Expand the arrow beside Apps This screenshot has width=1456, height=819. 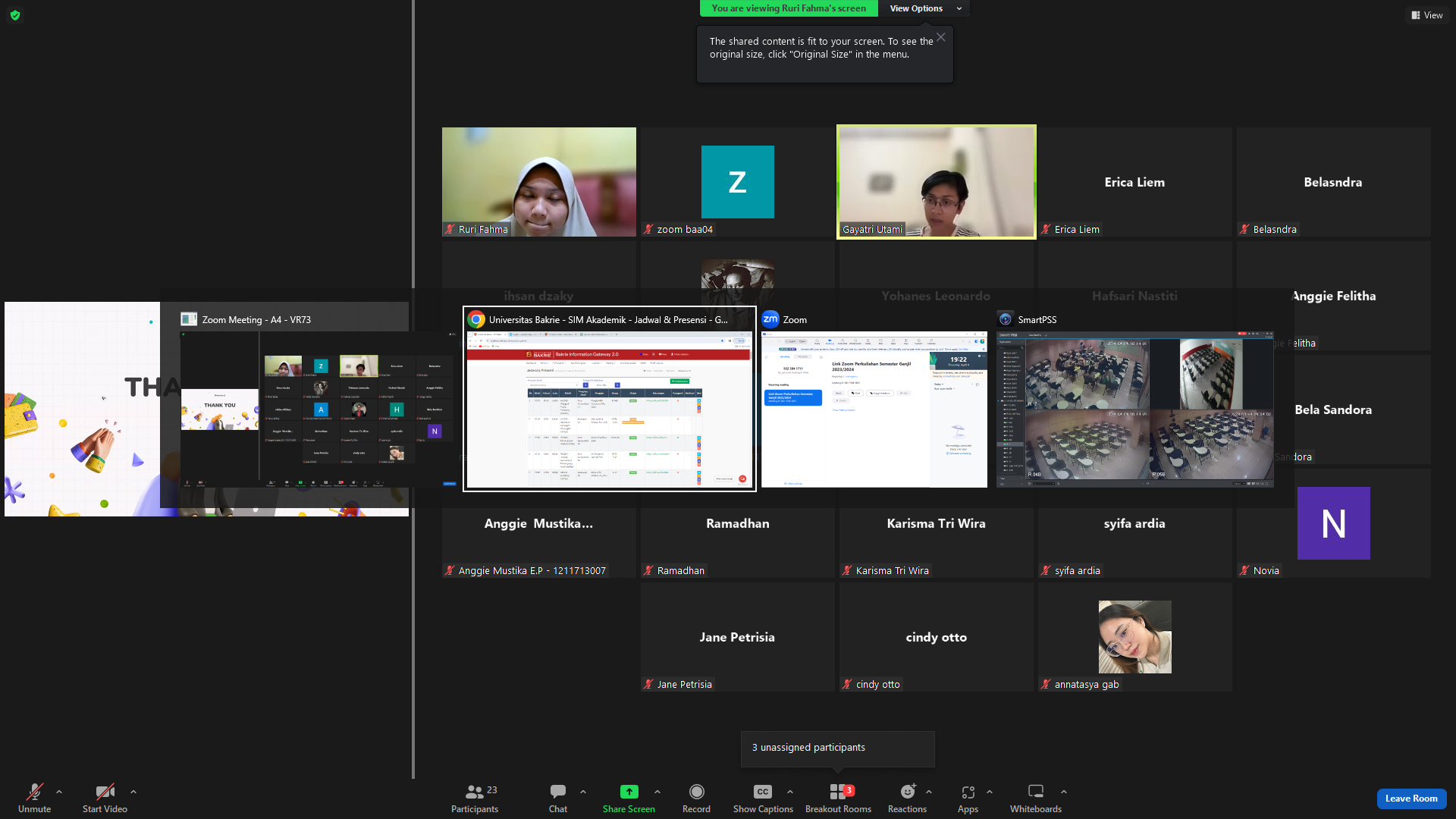point(990,792)
